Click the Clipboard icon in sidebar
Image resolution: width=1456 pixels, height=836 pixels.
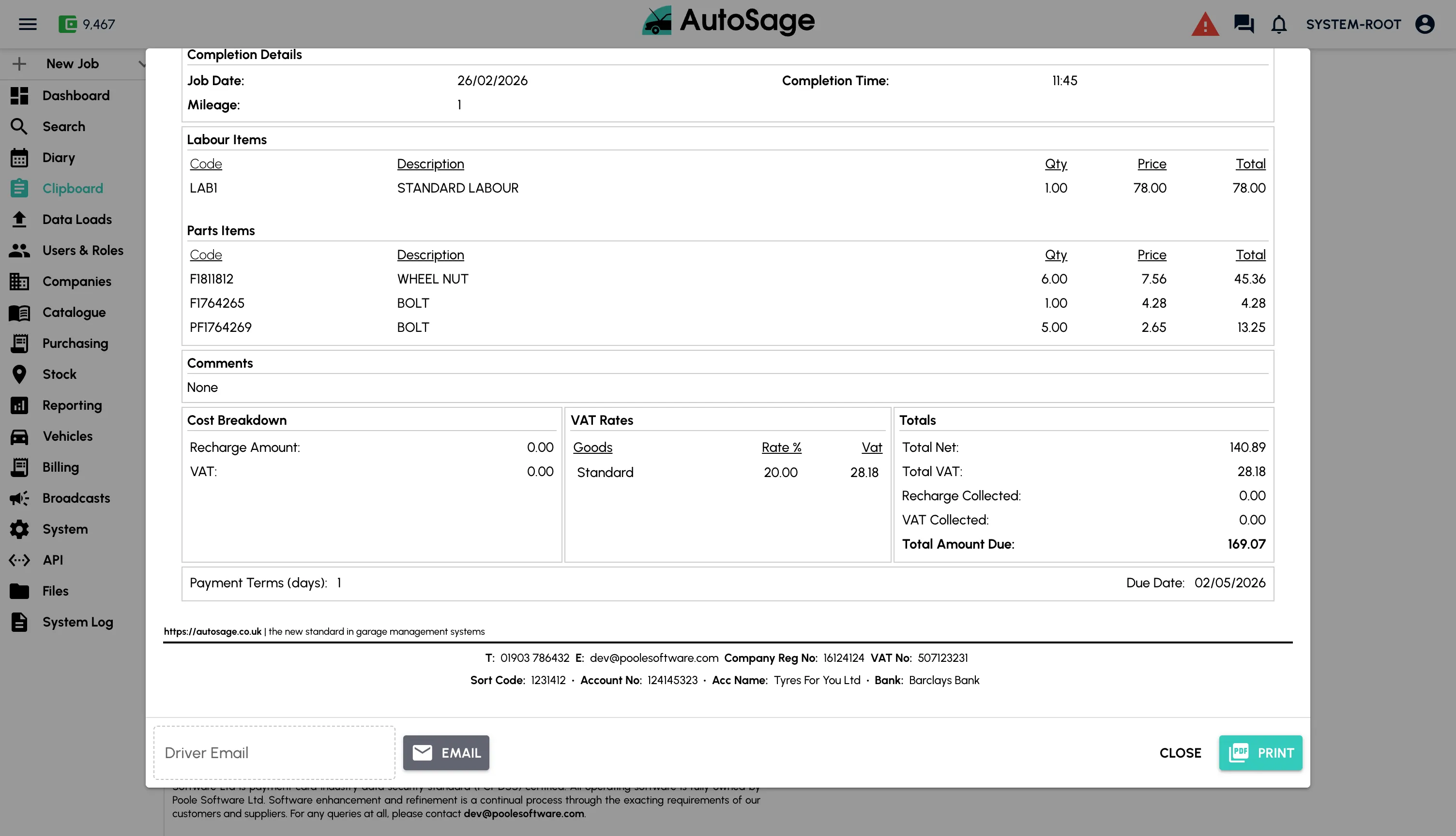pyautogui.click(x=19, y=188)
